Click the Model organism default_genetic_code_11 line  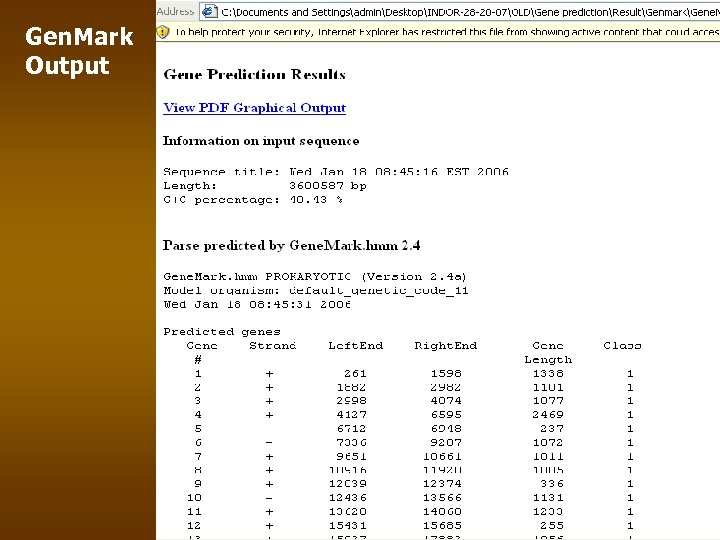316,291
